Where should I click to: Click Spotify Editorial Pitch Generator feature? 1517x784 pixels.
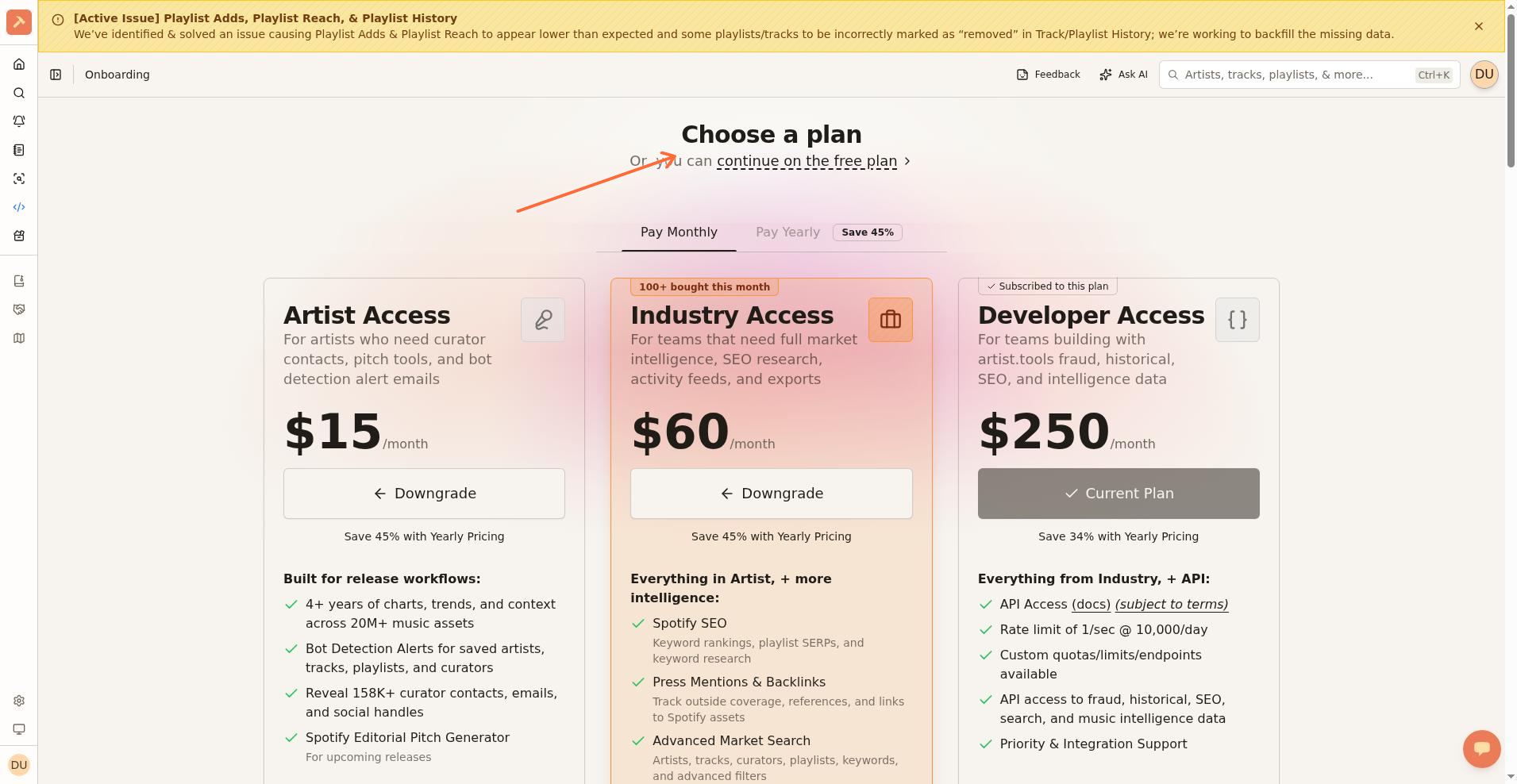407,738
